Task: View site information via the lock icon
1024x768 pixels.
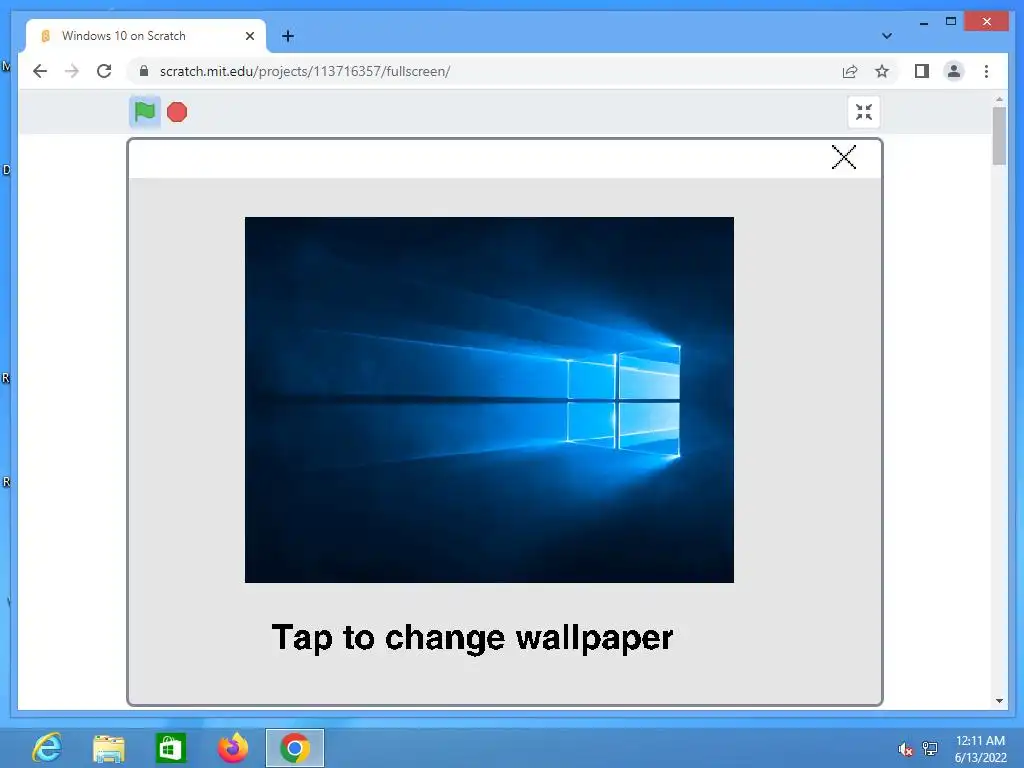Action: (x=144, y=71)
